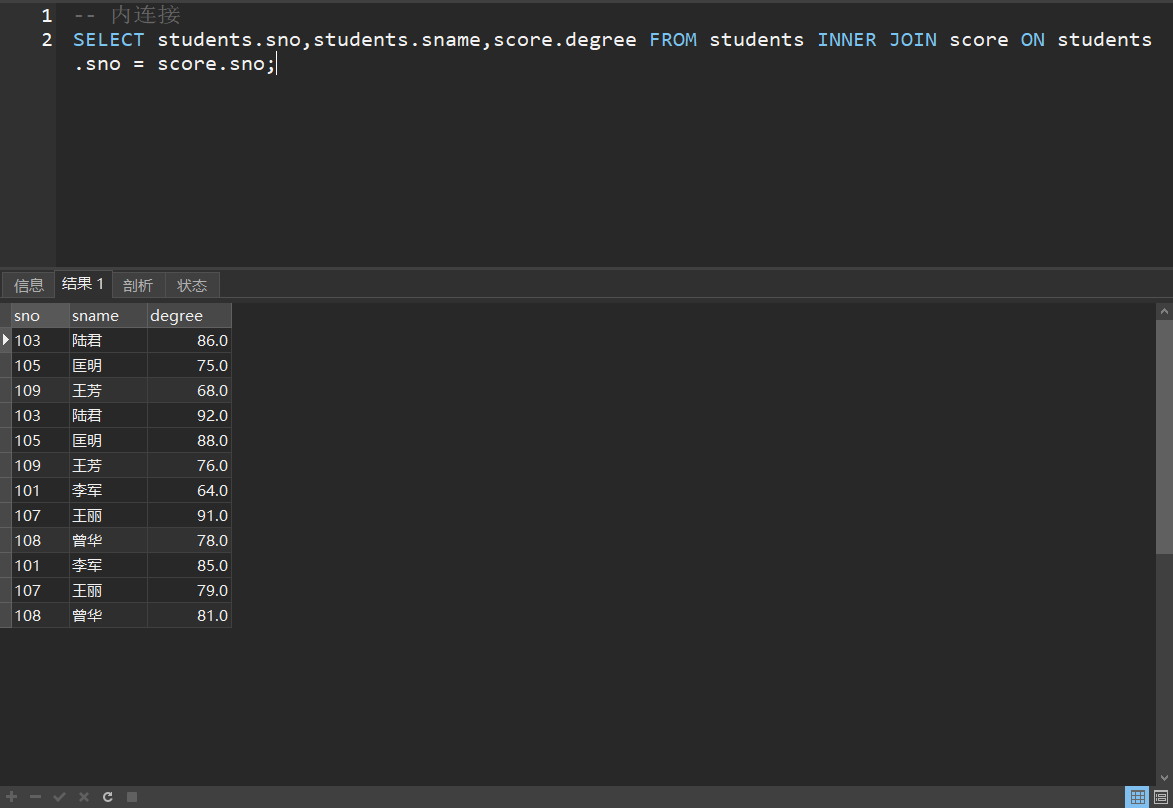Select sno 101 in the 64.0 row

coord(40,491)
